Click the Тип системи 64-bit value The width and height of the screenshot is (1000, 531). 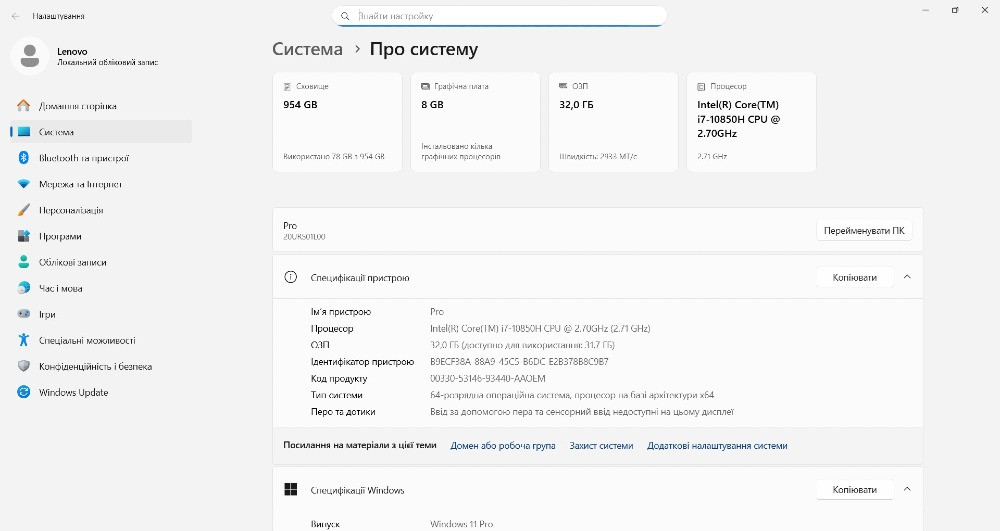point(572,395)
